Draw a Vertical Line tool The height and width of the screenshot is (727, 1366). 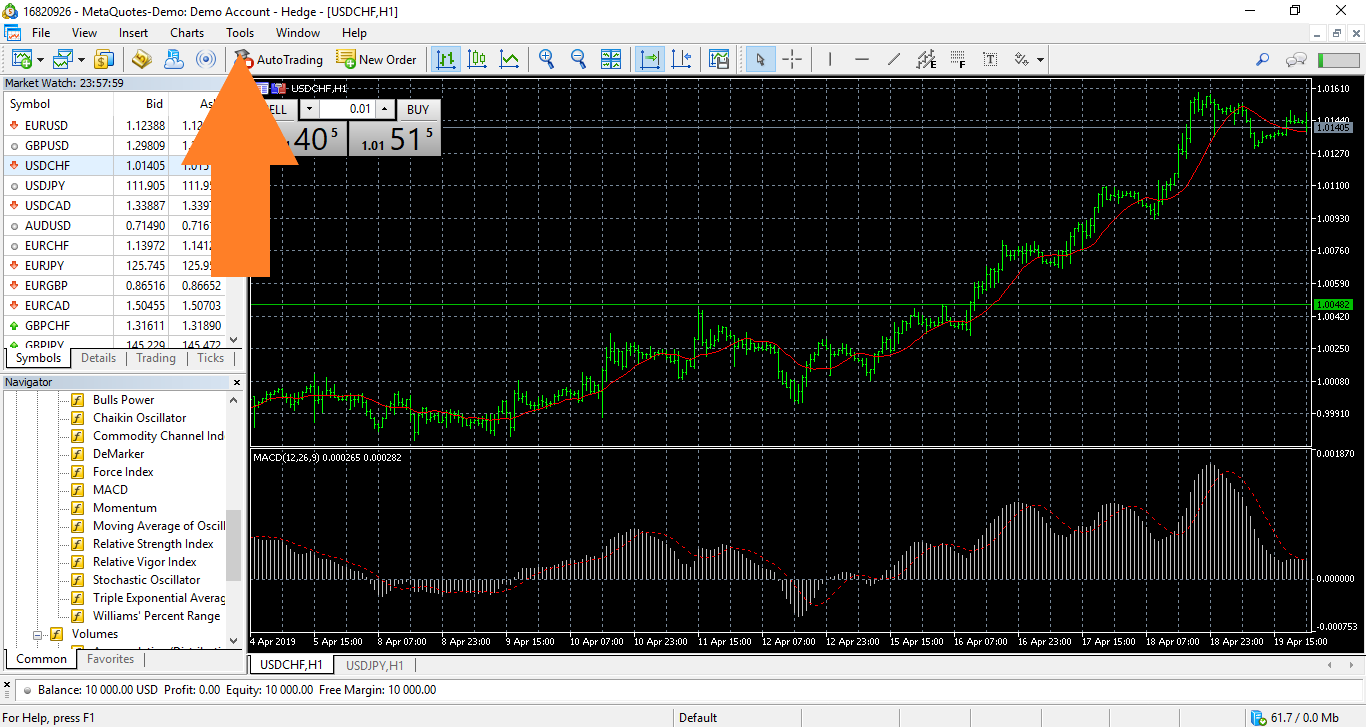tap(829, 59)
